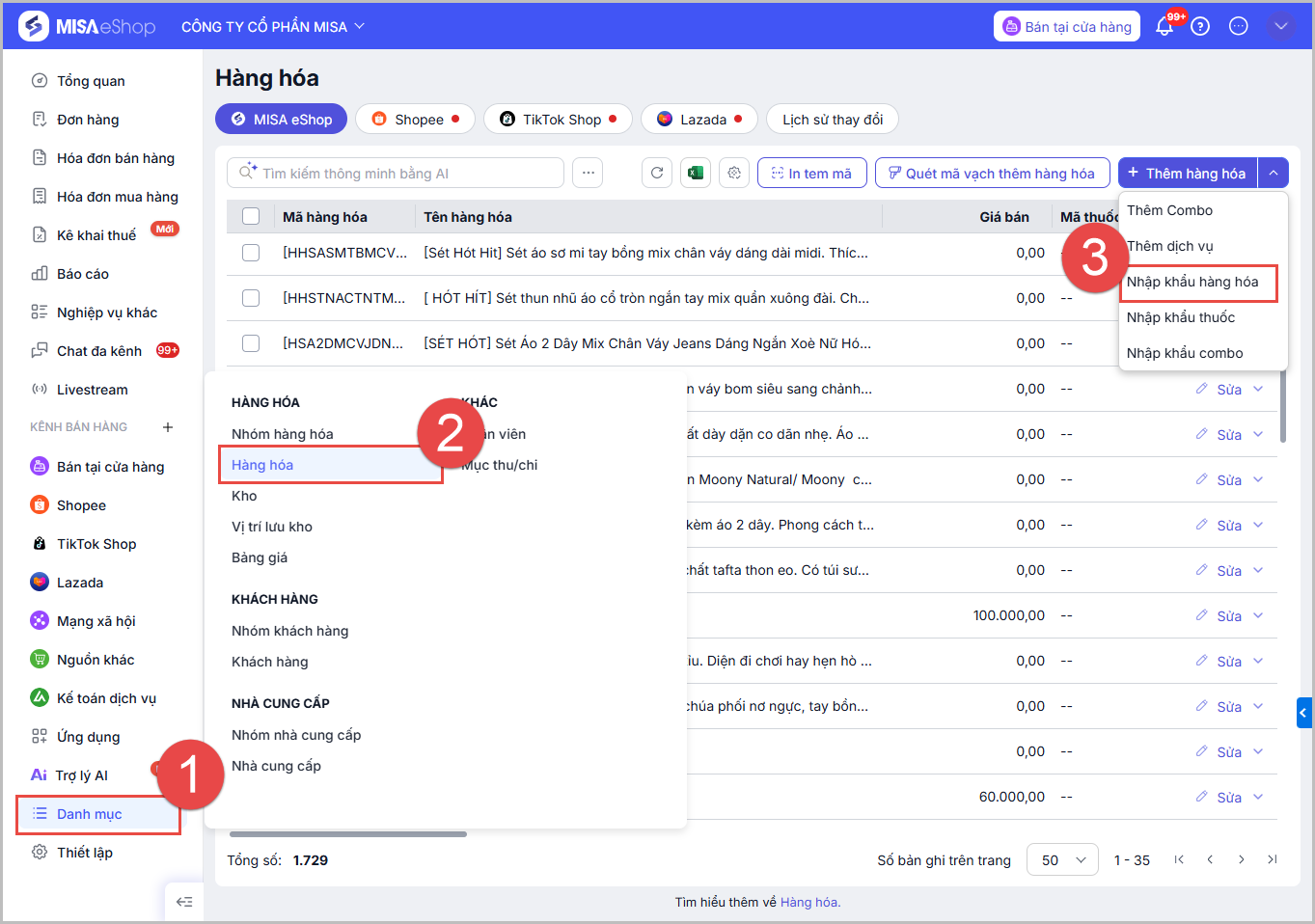The width and height of the screenshot is (1315, 924).
Task: Go to last page of records
Action: 1273,859
